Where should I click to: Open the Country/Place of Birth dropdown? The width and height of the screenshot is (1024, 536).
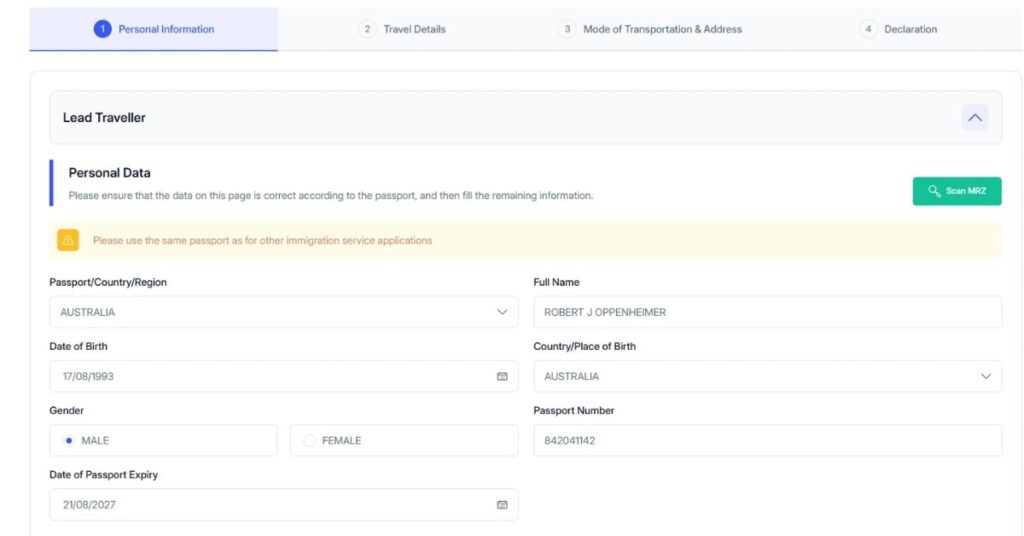(x=767, y=376)
